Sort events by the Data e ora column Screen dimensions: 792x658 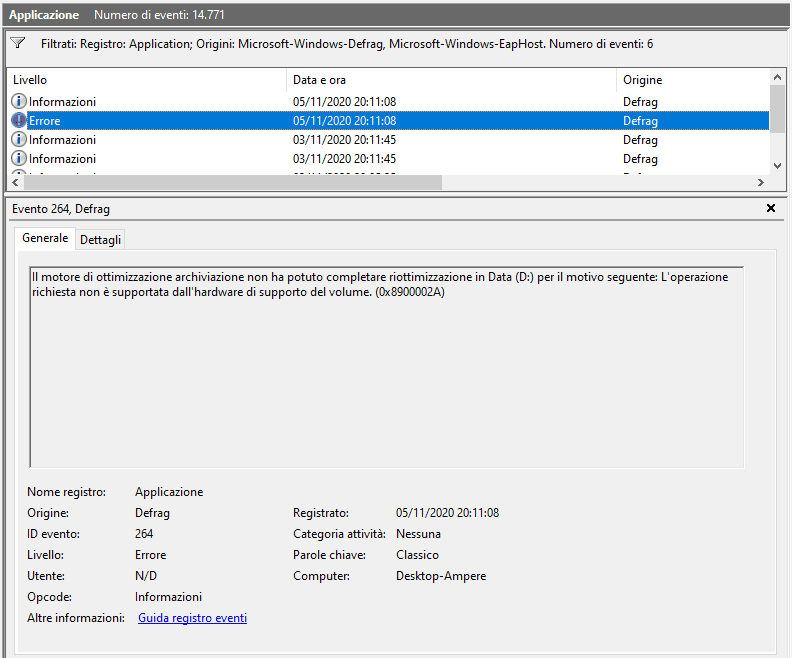450,80
